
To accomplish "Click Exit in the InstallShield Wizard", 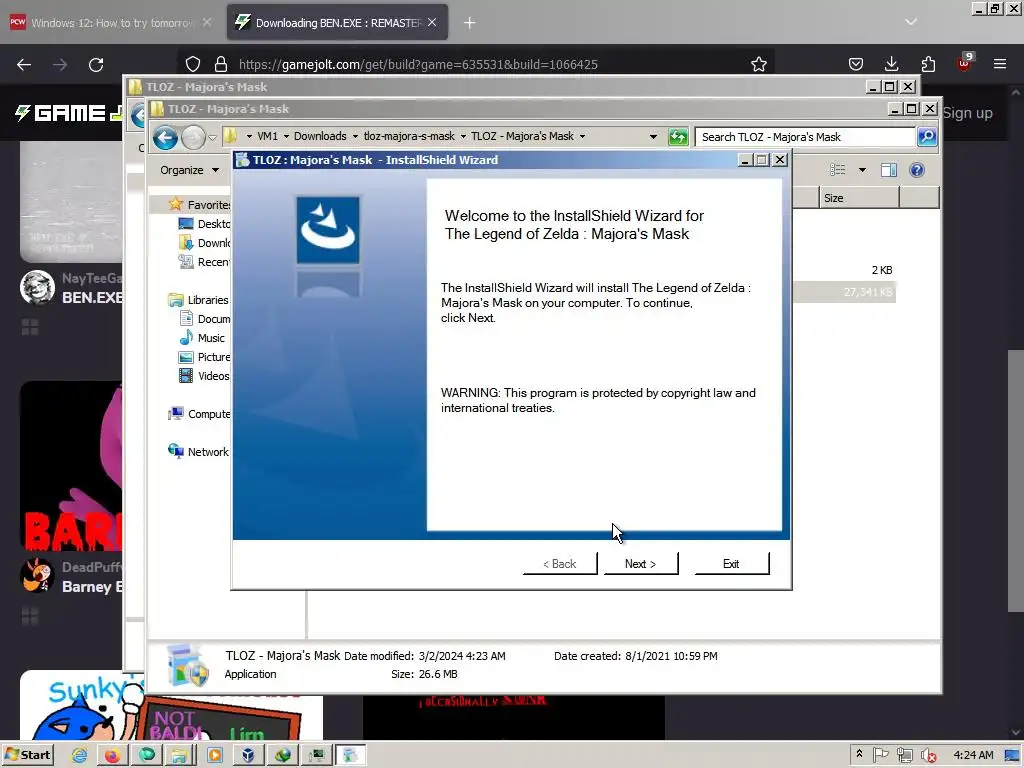I will tap(731, 564).
